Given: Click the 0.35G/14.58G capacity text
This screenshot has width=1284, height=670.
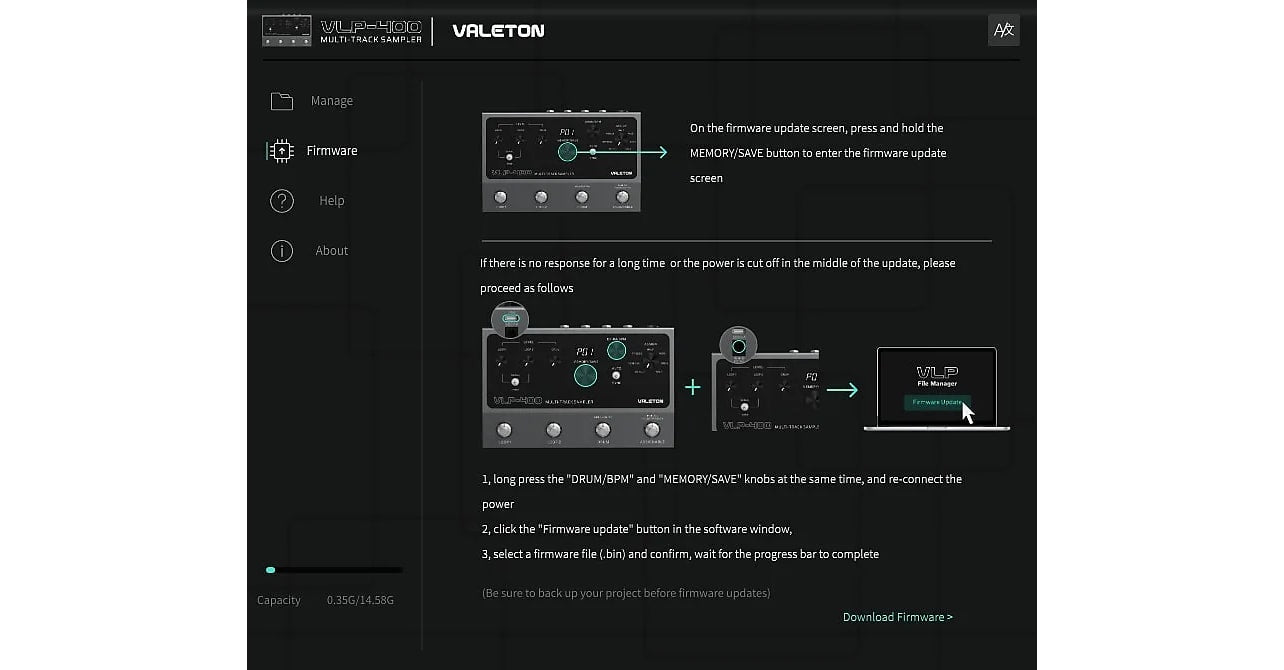Looking at the screenshot, I should (360, 600).
